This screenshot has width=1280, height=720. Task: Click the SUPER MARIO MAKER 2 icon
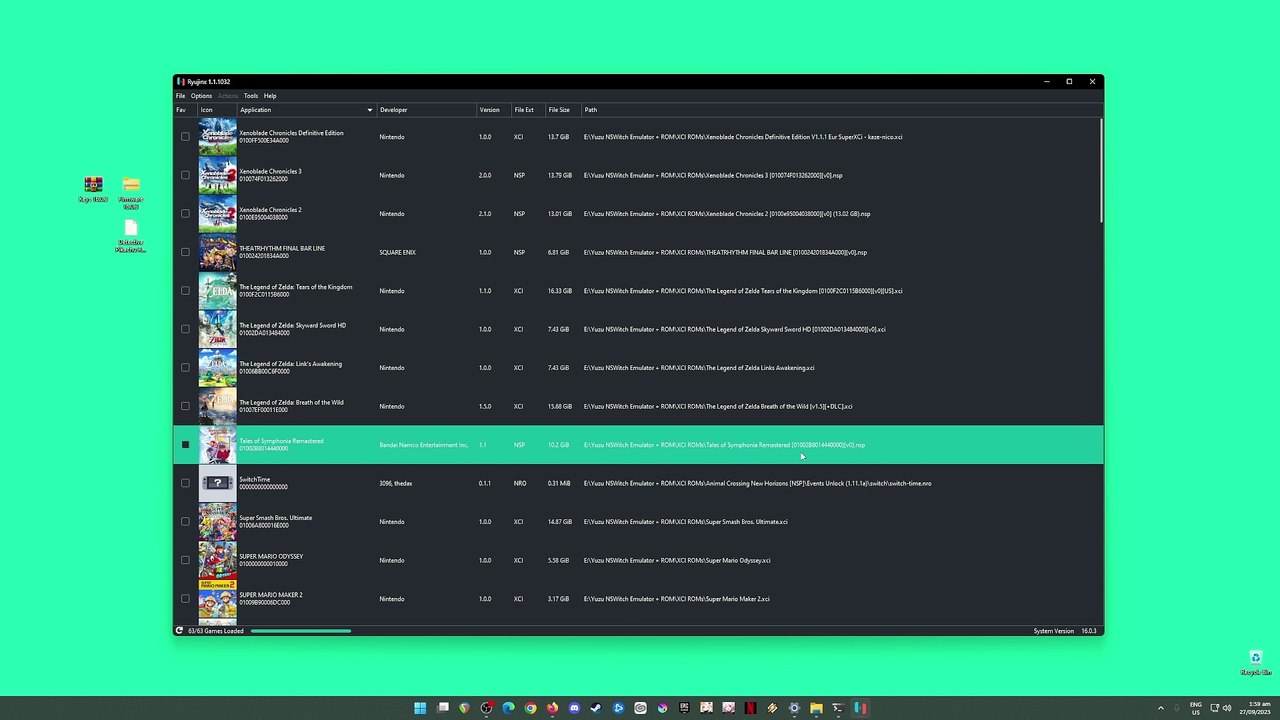tap(217, 599)
